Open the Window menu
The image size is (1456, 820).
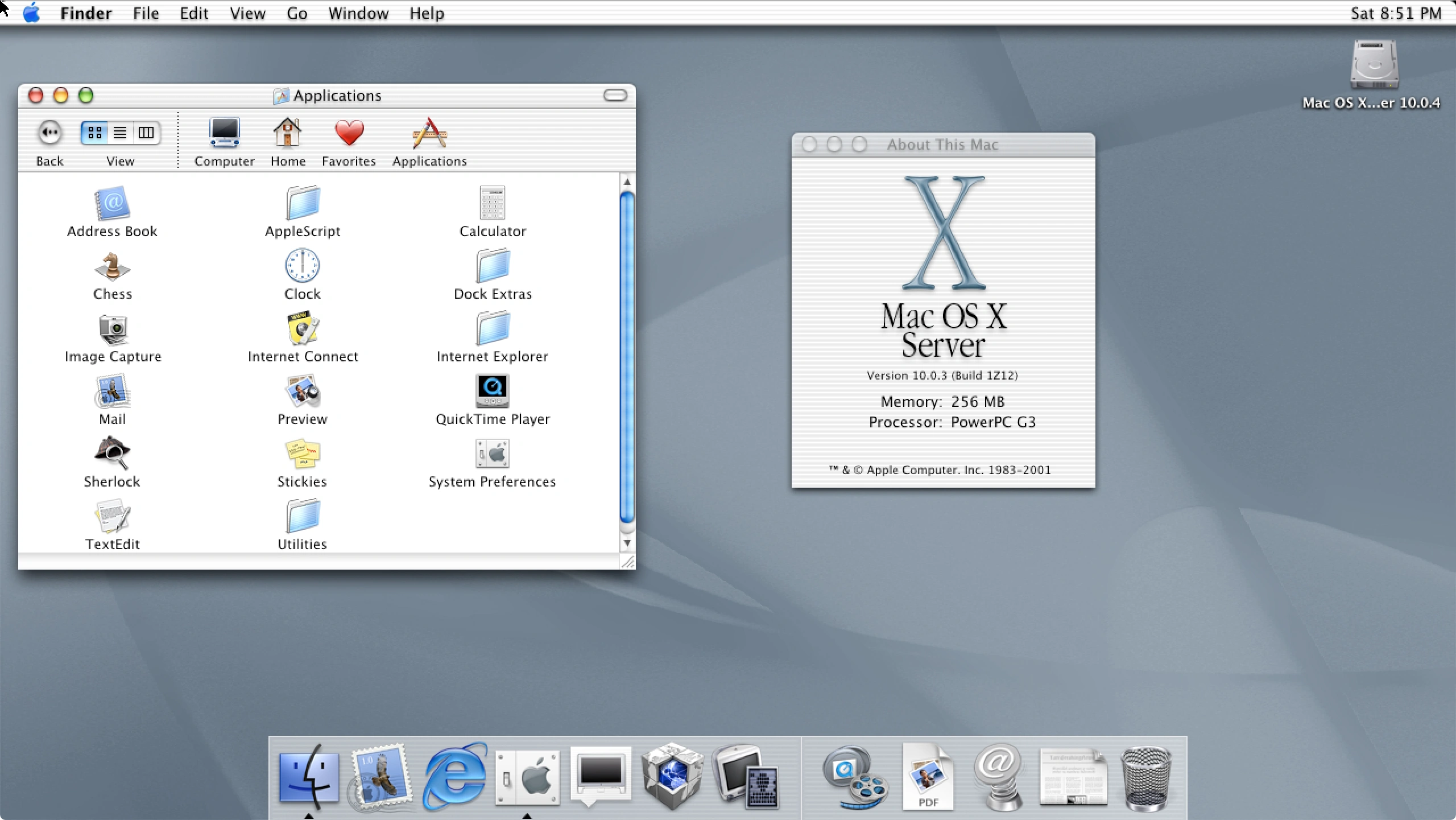coord(358,13)
